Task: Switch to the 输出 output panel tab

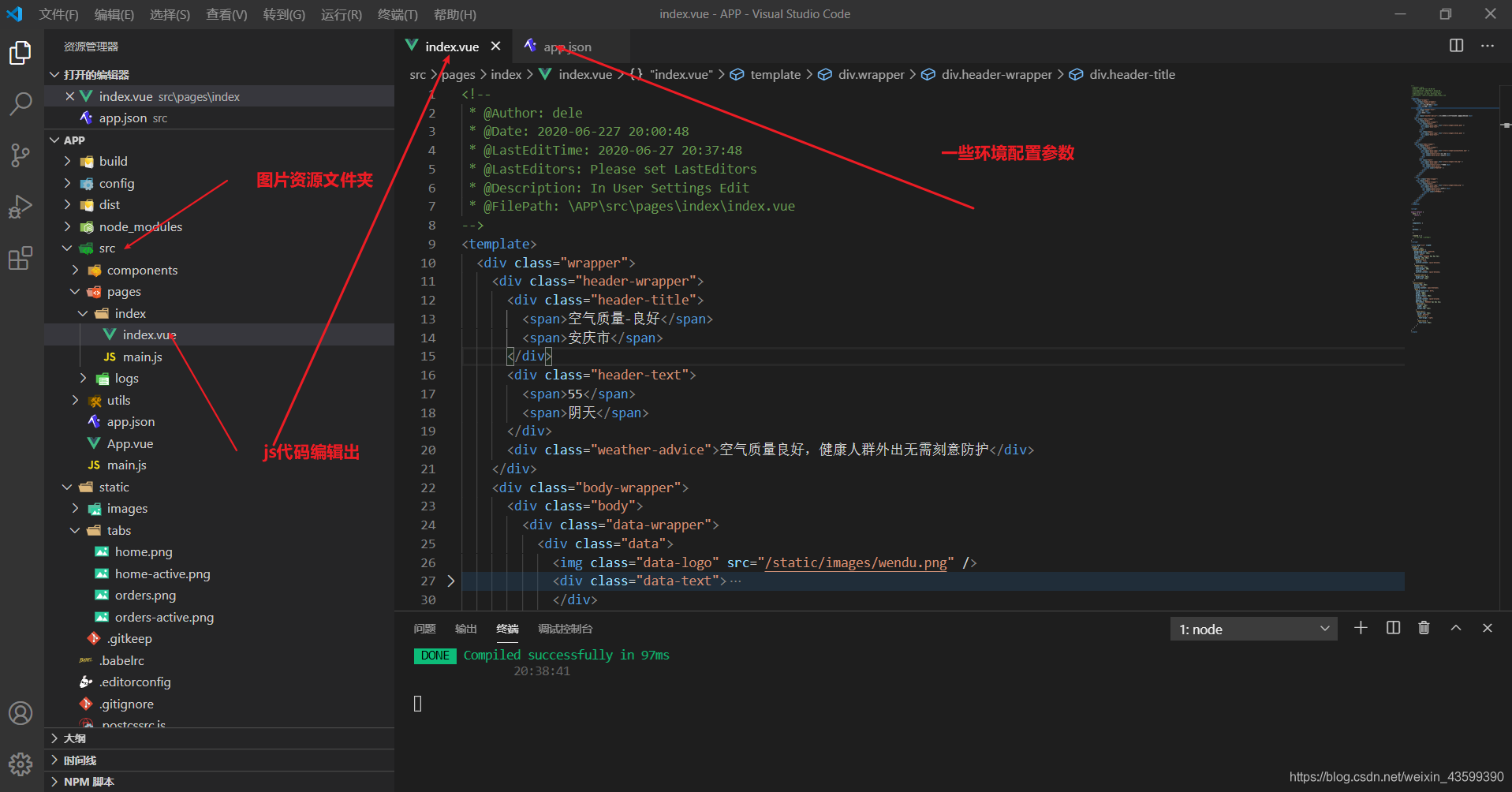Action: coord(465,629)
